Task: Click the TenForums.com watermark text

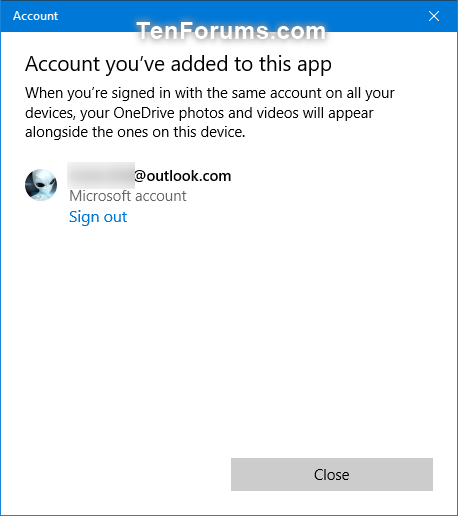Action: pos(231,31)
